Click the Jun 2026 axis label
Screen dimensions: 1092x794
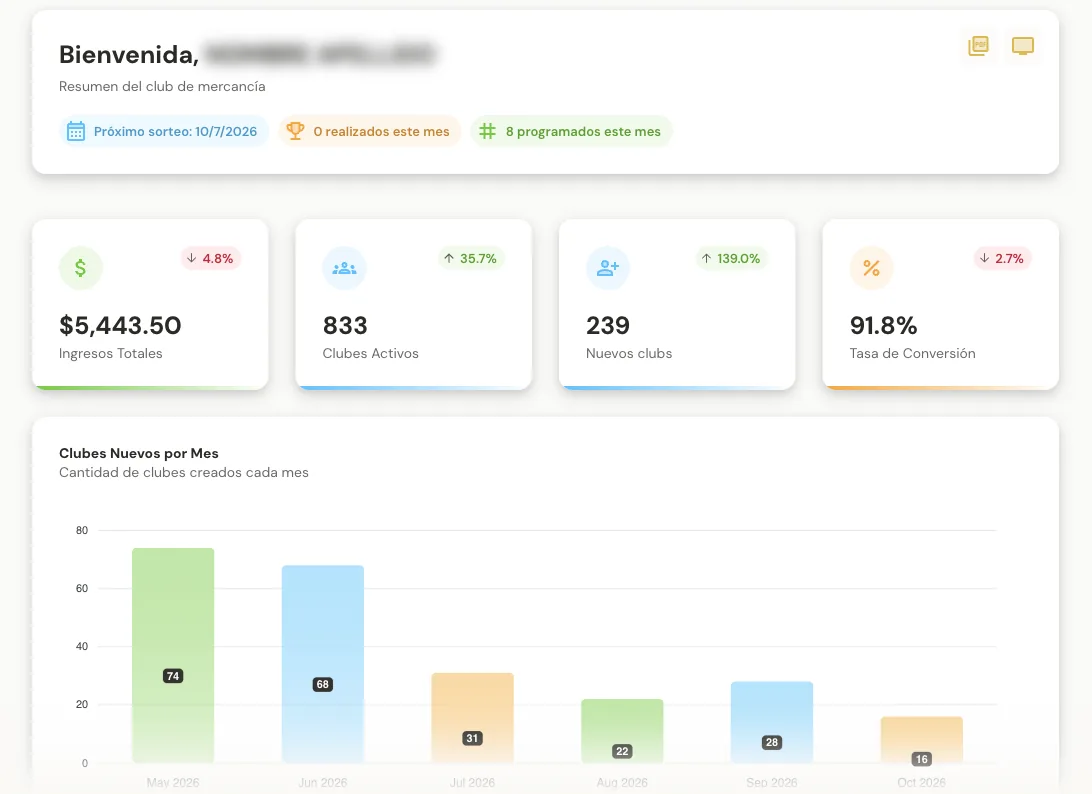click(x=322, y=783)
